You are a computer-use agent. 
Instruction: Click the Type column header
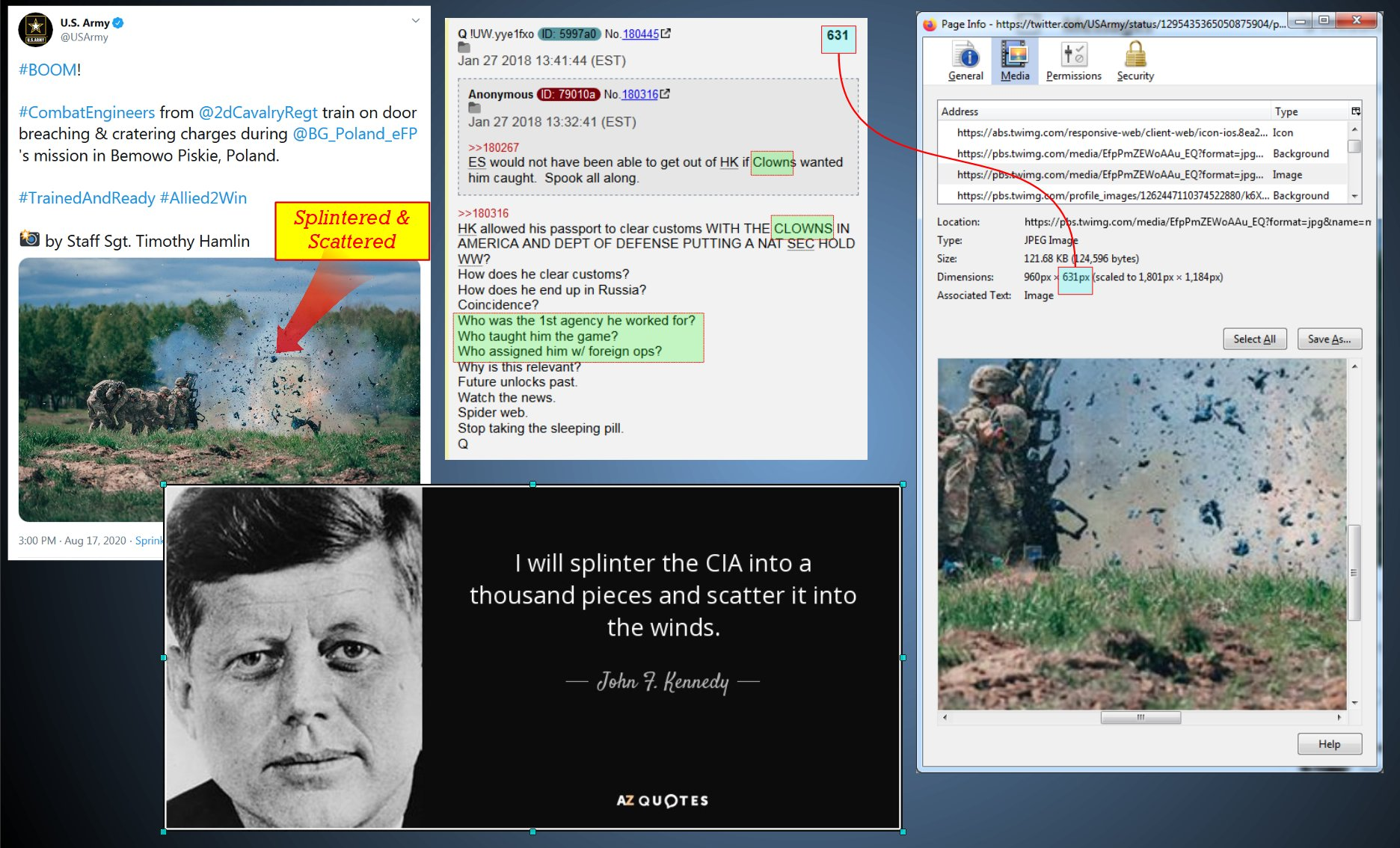(x=1309, y=111)
